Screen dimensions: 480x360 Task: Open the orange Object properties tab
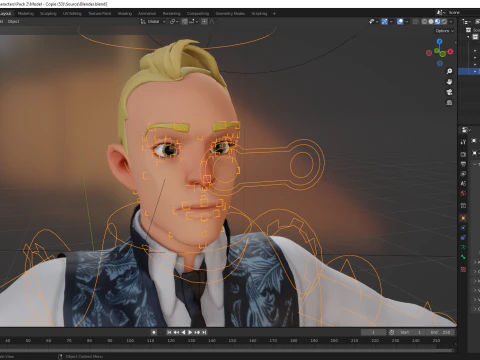click(463, 218)
